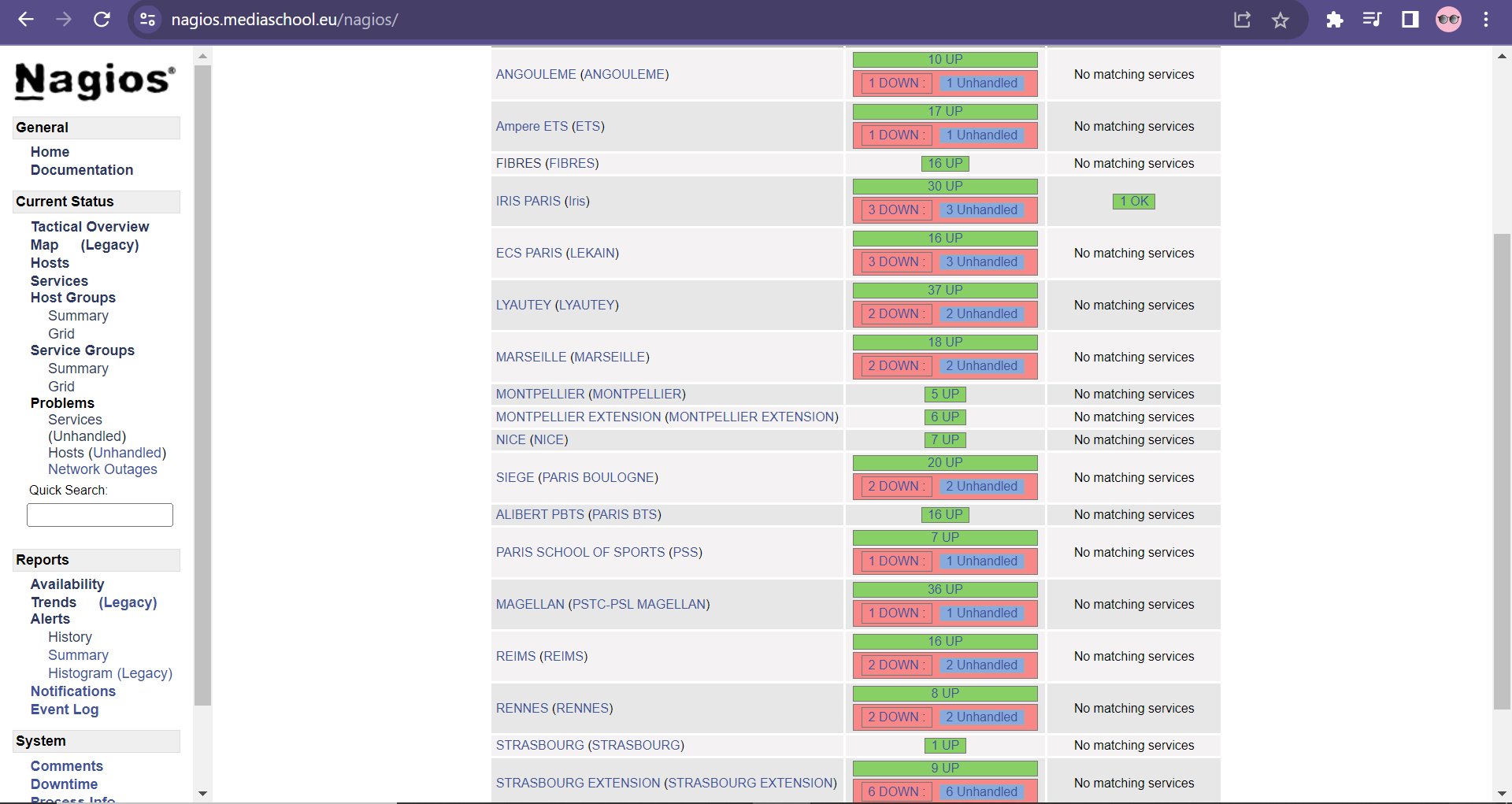The height and width of the screenshot is (804, 1512).
Task: Open Event Log
Action: [65, 710]
